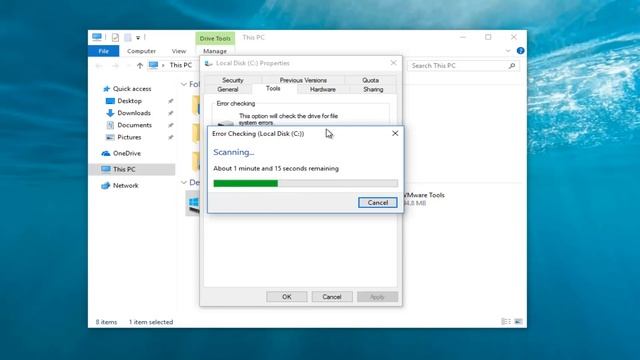This screenshot has height=360, width=640.
Task: Select the Drive Tools contextual tab
Action: coord(215,38)
